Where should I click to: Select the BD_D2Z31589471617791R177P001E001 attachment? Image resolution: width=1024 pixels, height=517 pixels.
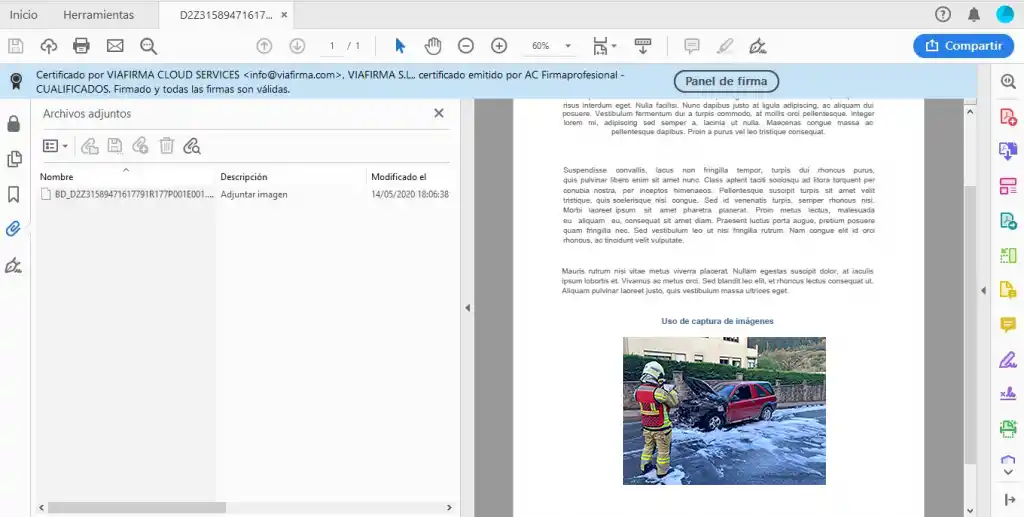coord(127,194)
